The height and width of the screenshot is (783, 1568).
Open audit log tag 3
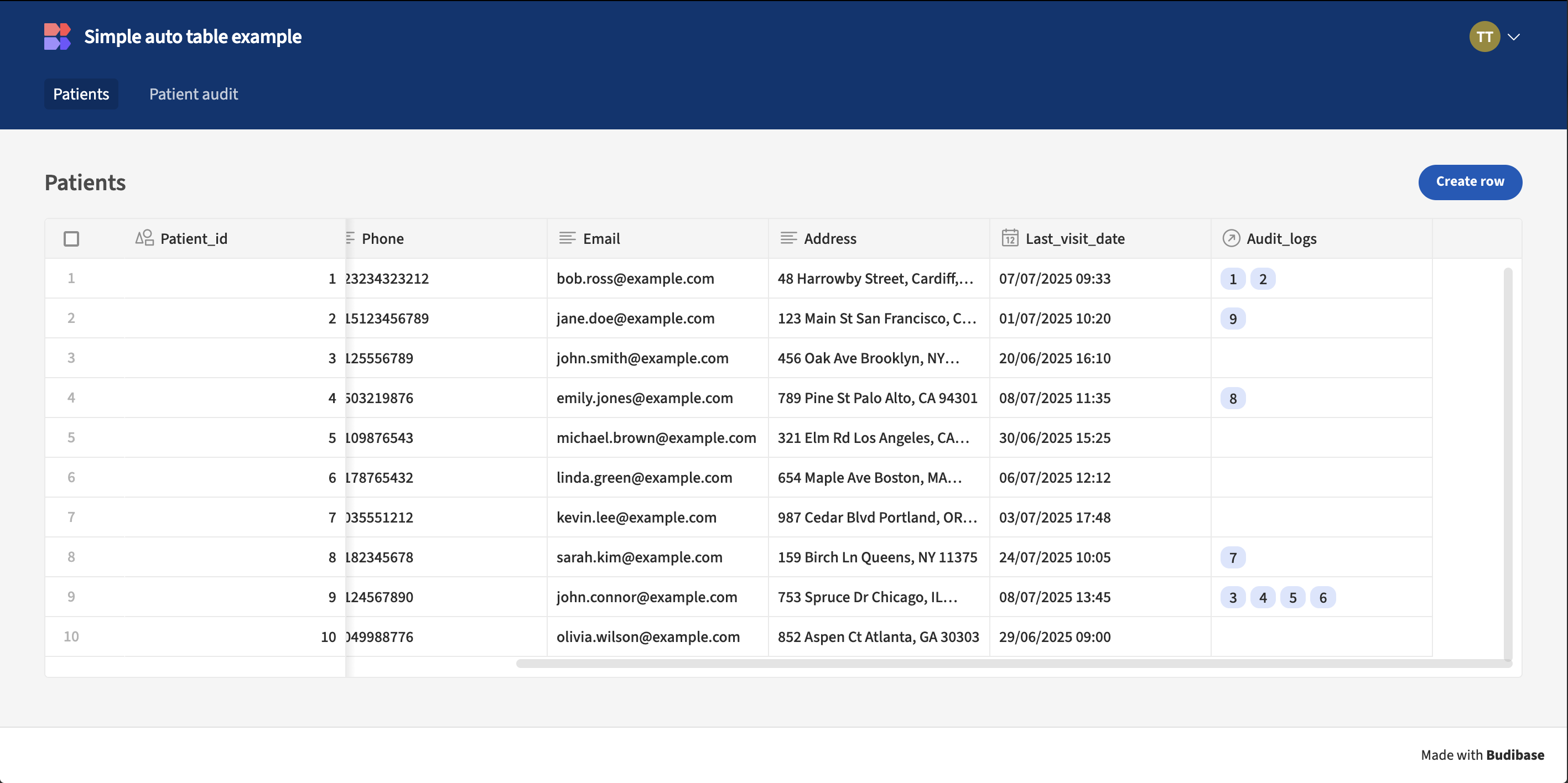(x=1233, y=597)
